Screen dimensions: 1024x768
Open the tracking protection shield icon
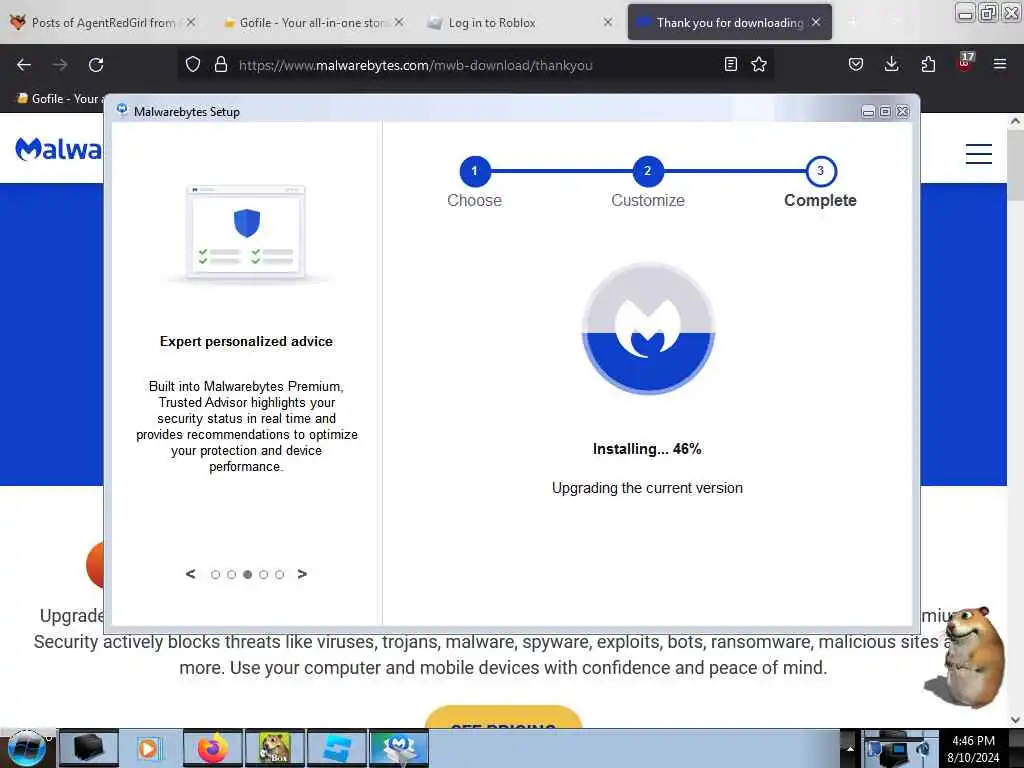pos(193,65)
